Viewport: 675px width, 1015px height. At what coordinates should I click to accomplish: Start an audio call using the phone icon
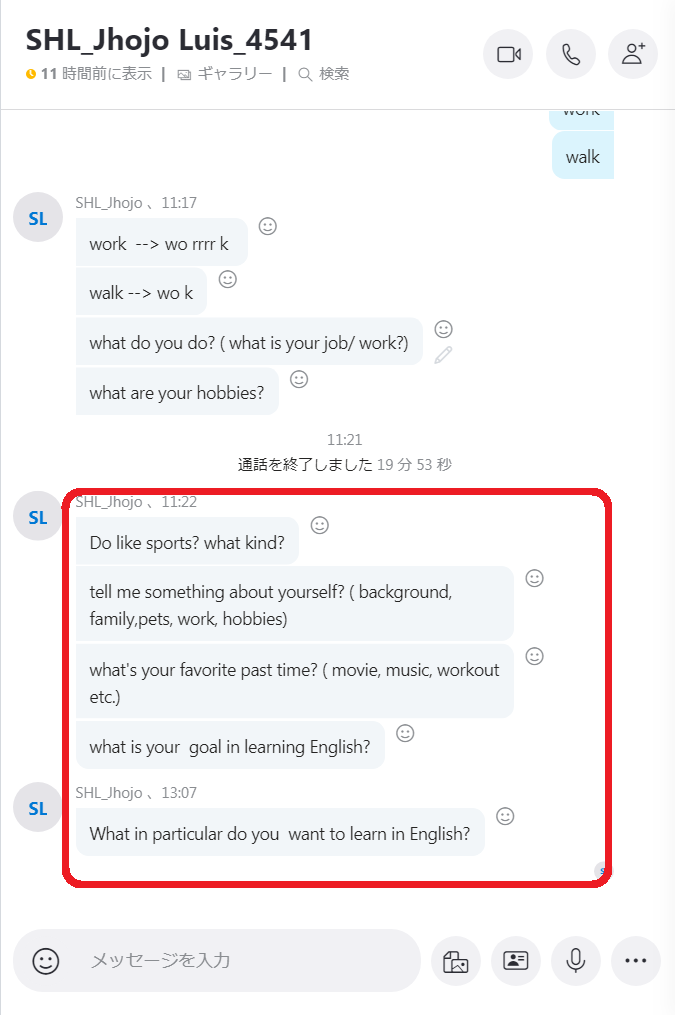[x=571, y=54]
